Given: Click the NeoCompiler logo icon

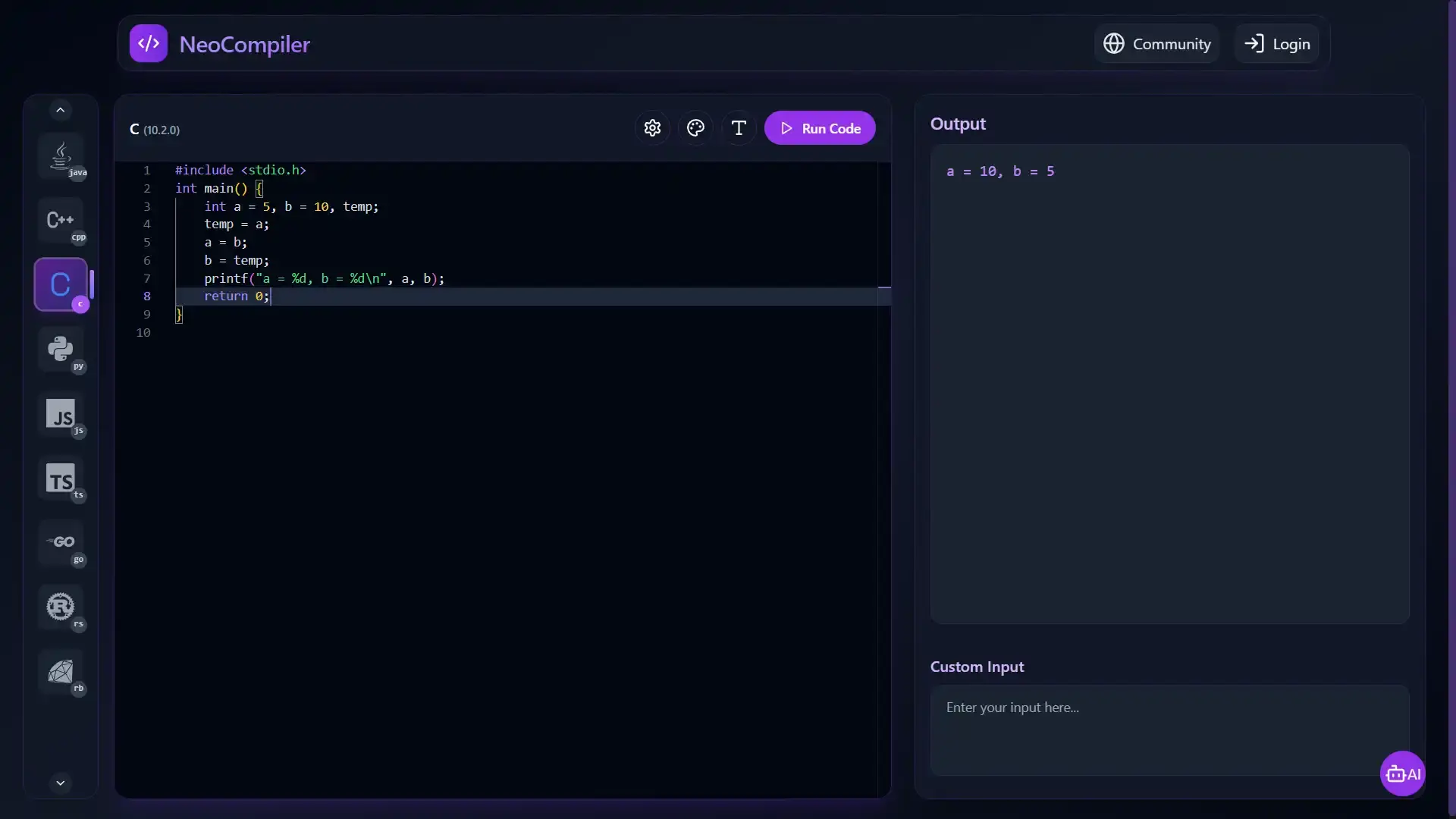Looking at the screenshot, I should click(x=149, y=43).
